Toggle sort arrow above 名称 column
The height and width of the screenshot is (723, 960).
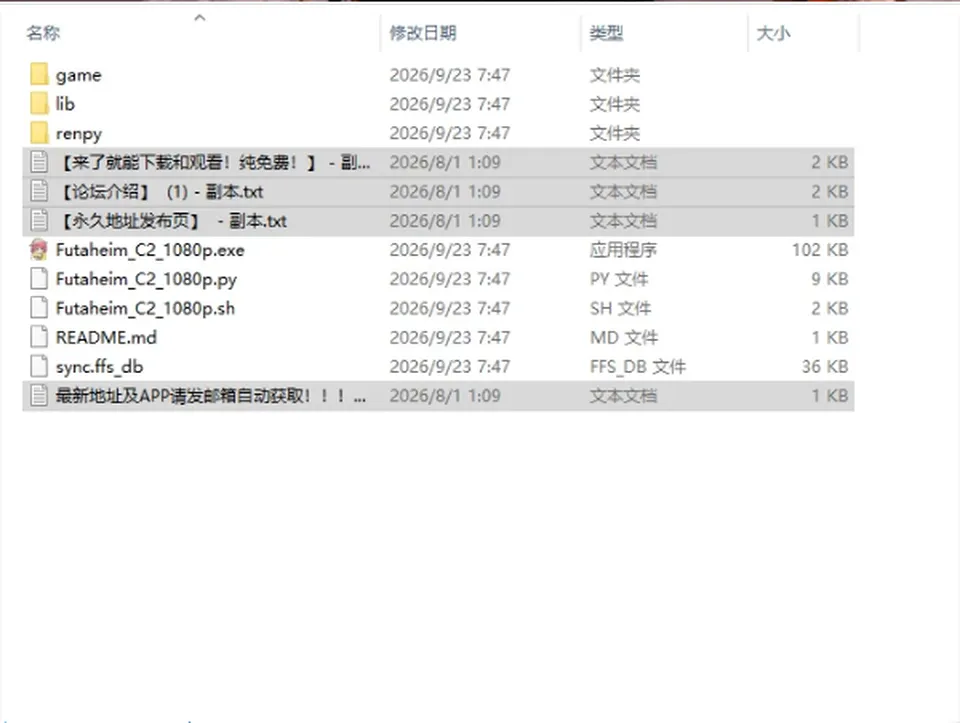point(200,18)
